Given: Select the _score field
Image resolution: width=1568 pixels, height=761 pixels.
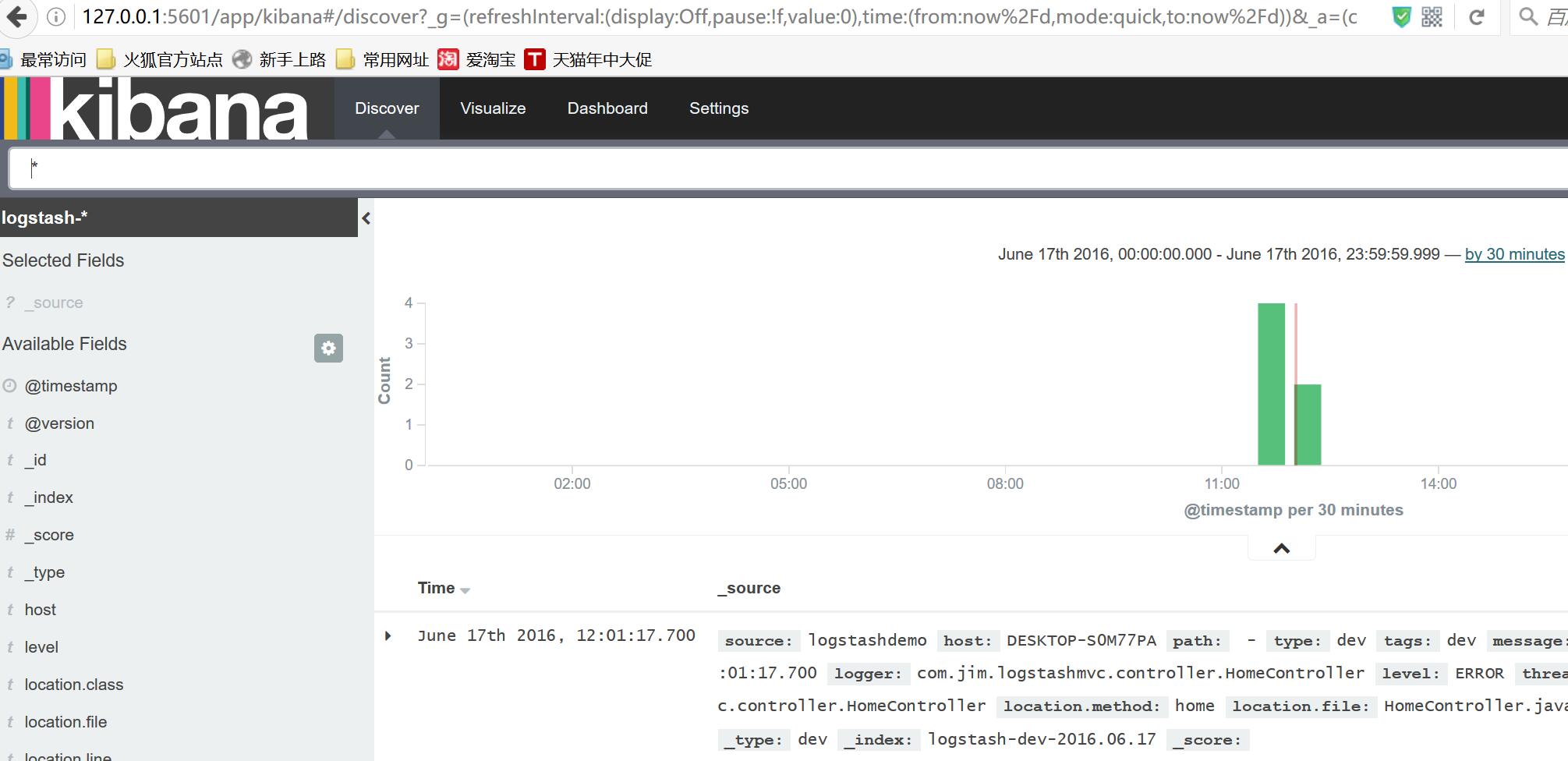Looking at the screenshot, I should [49, 535].
